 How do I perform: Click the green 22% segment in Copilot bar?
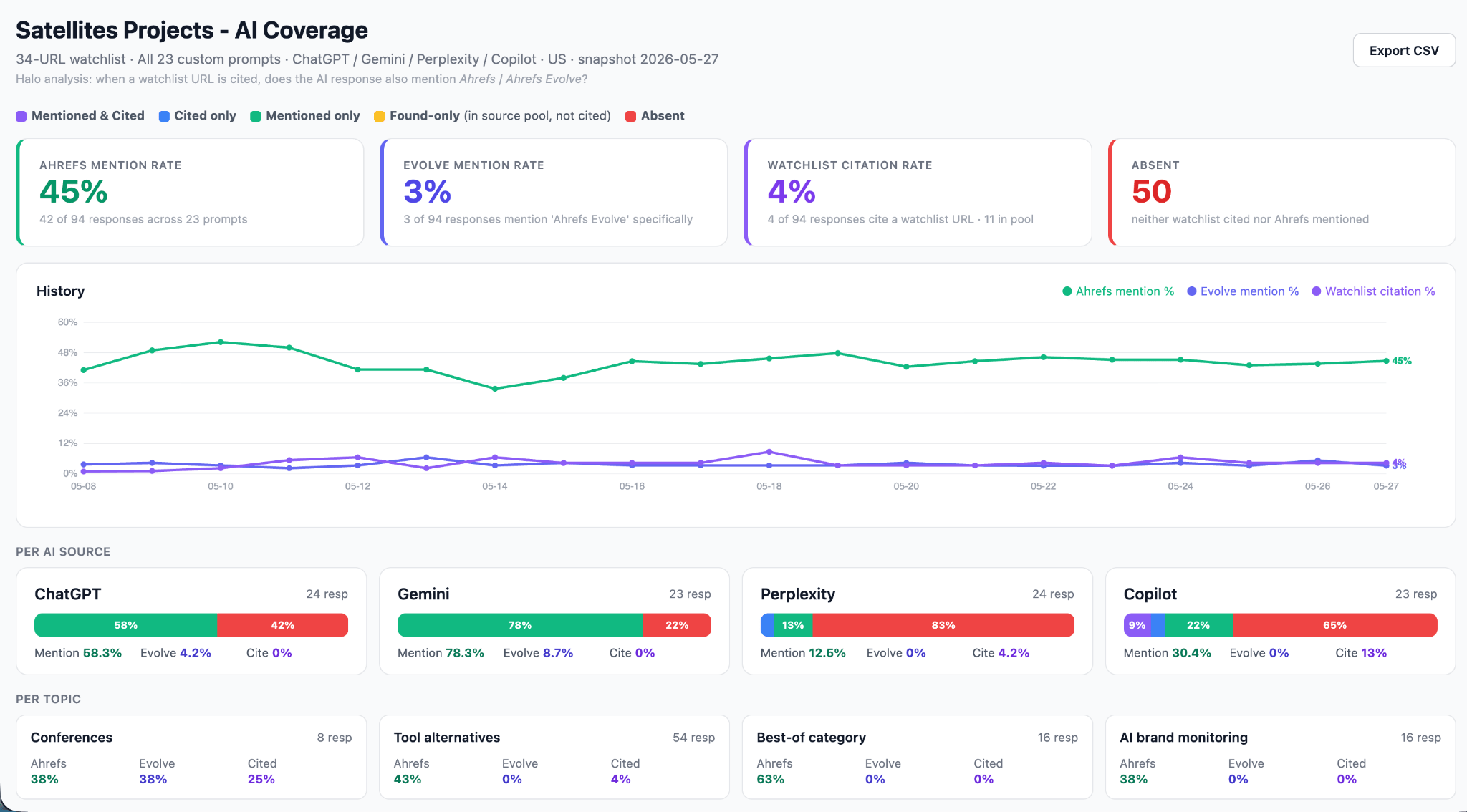click(x=1198, y=625)
